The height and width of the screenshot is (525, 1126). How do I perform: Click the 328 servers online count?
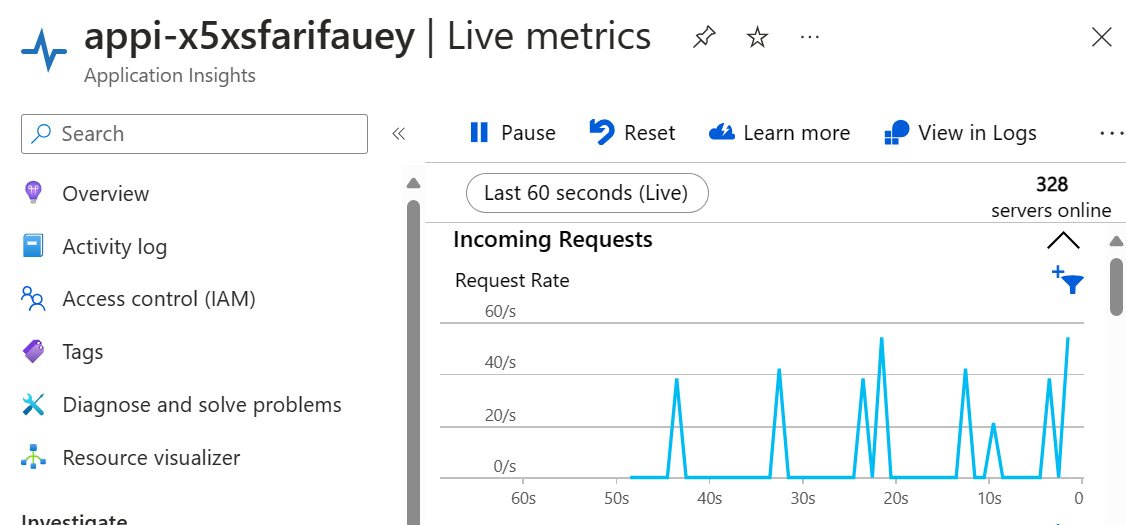(x=1051, y=198)
